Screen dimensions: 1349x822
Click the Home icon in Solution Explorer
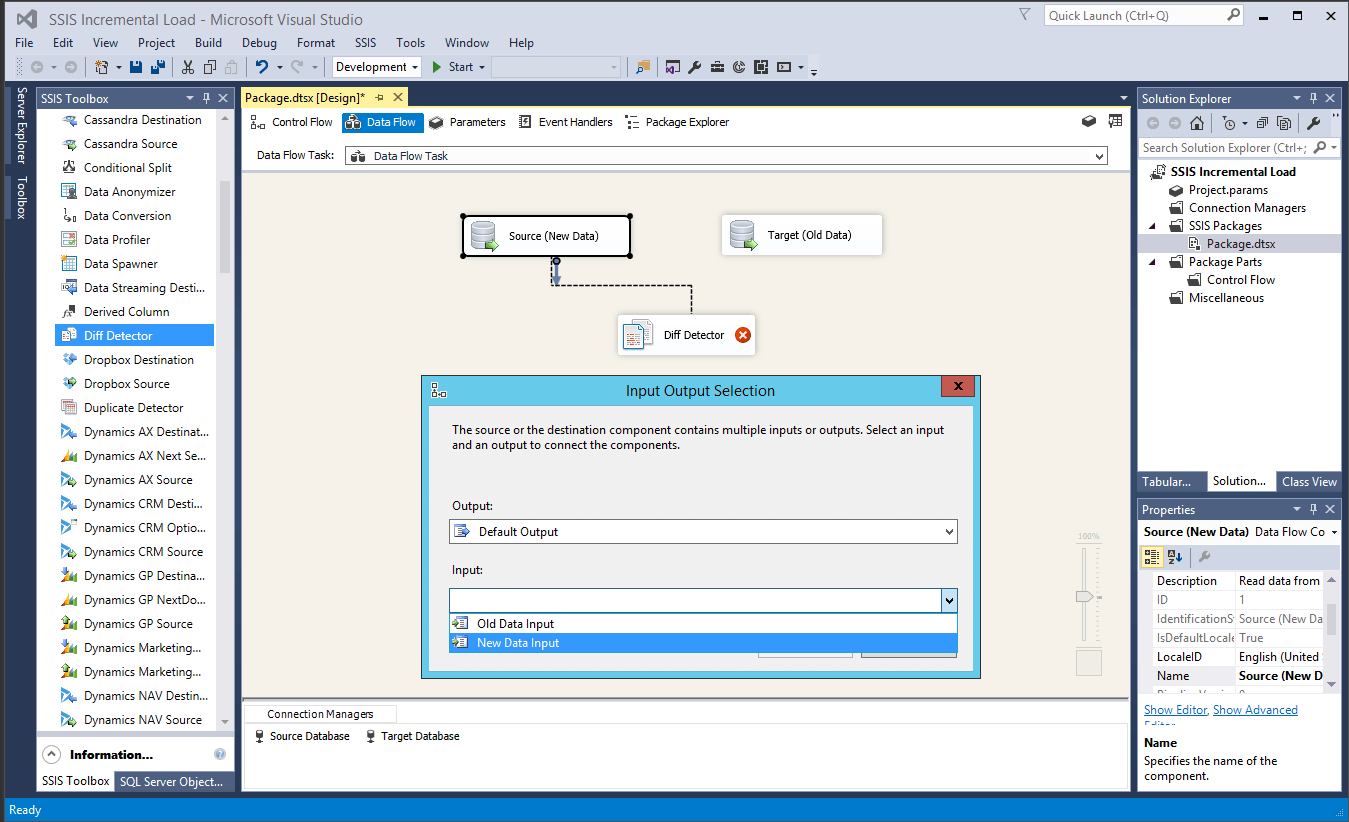[x=1197, y=123]
